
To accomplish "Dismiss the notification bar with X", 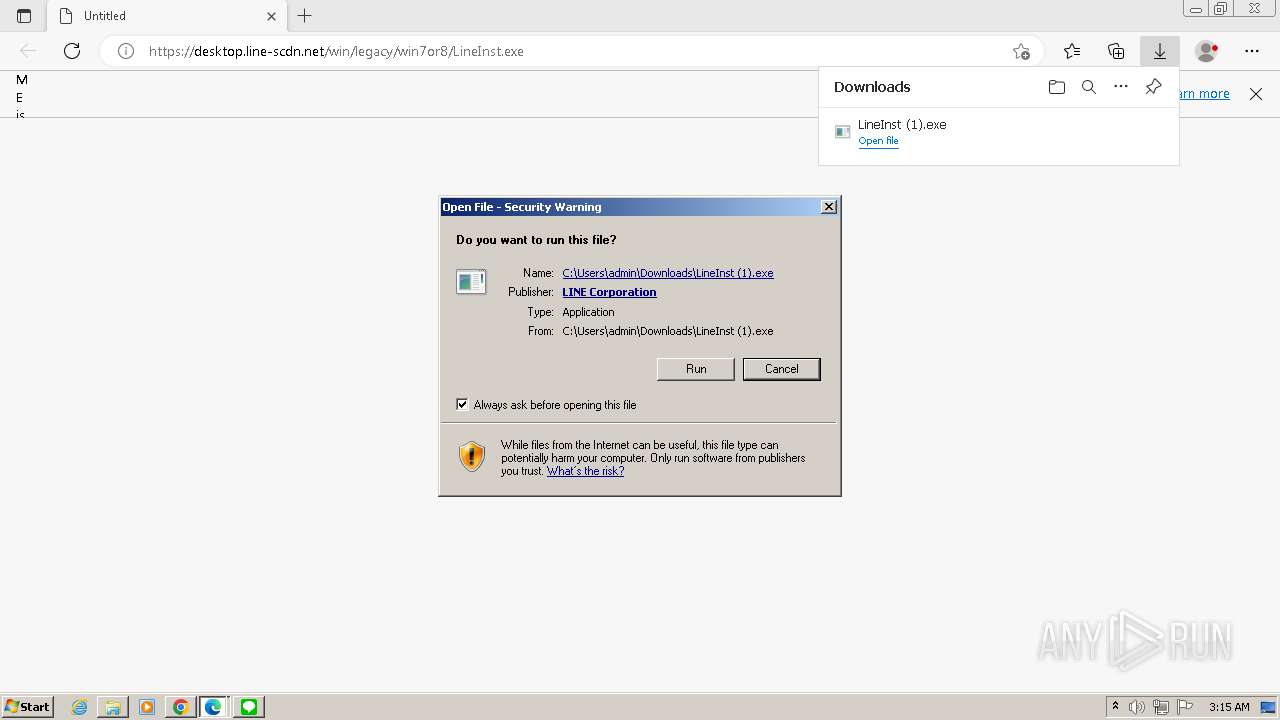I will pos(1256,94).
